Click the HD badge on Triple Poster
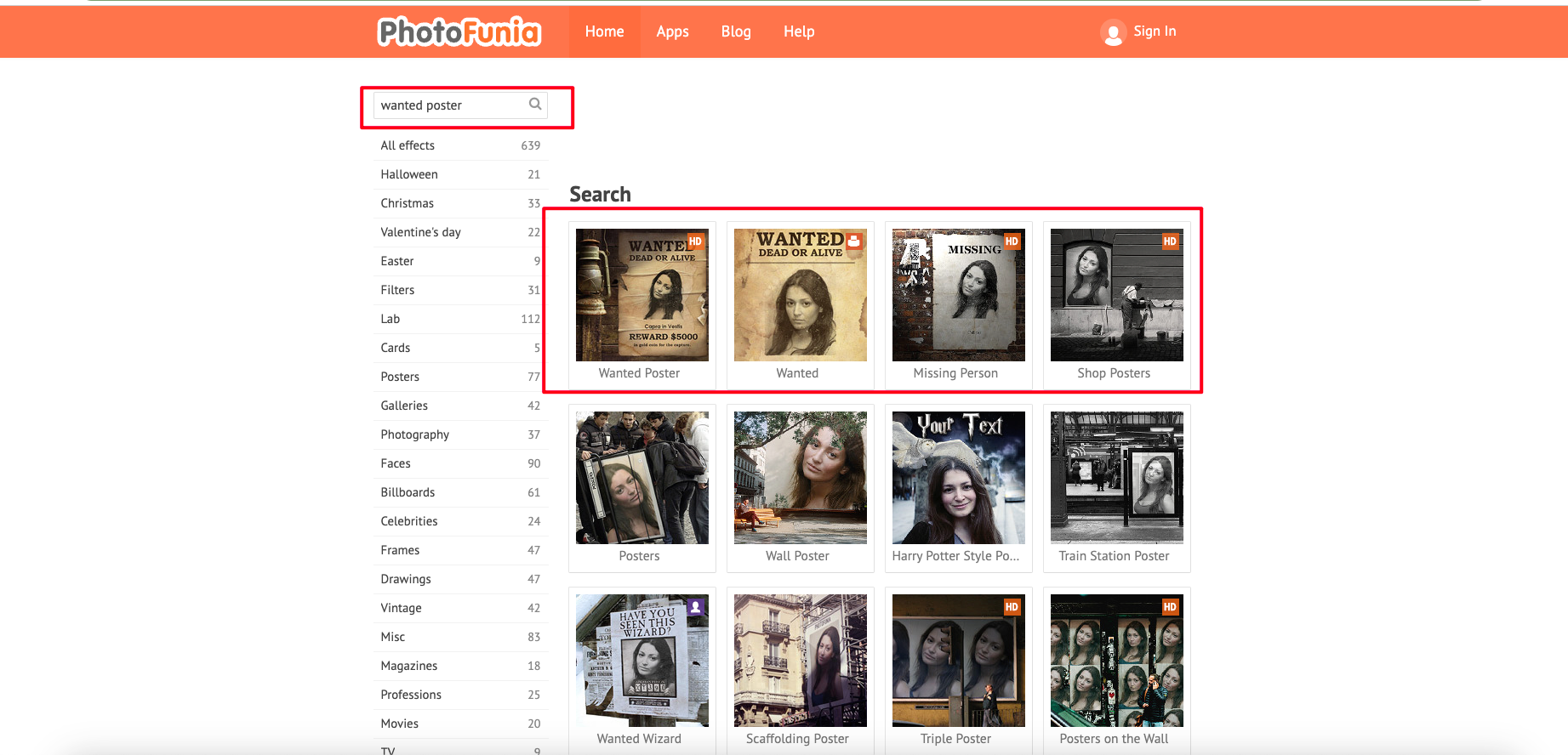 1012,607
